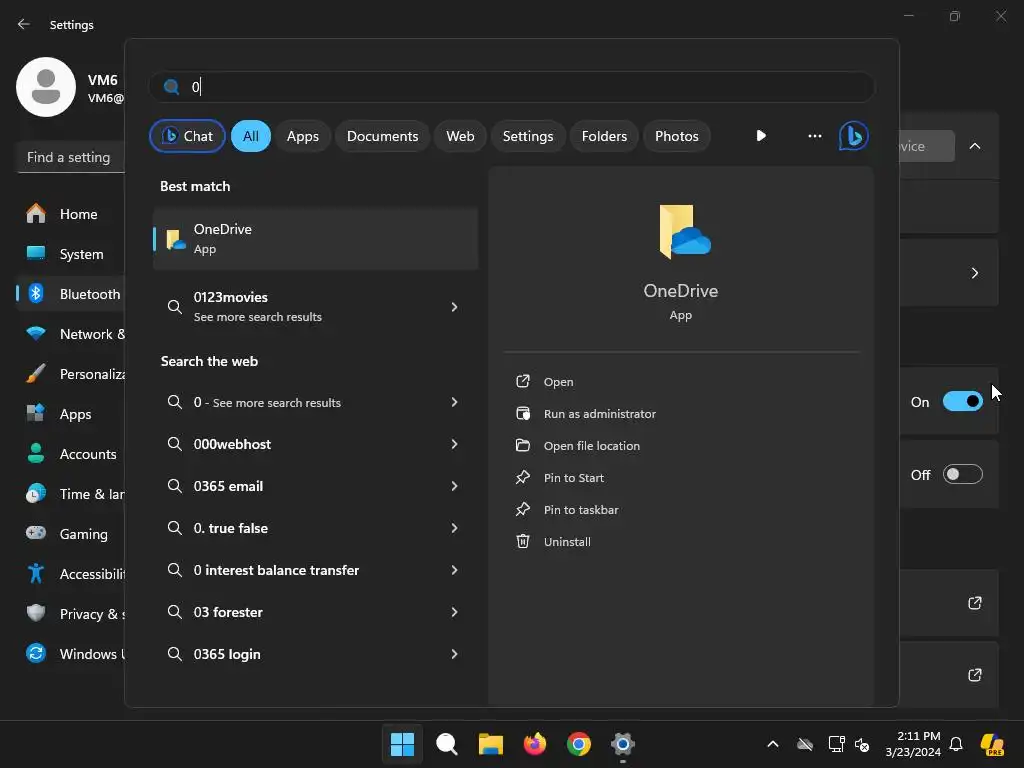
Task: Click the 0365 email suggestion text
Action: point(229,486)
